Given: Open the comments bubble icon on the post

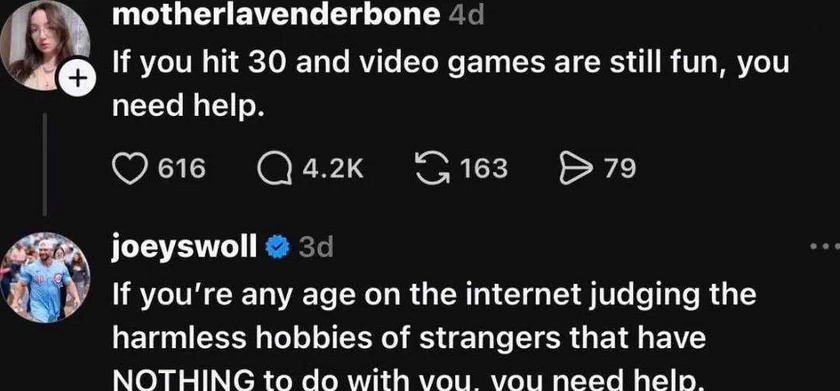Looking at the screenshot, I should 273,169.
